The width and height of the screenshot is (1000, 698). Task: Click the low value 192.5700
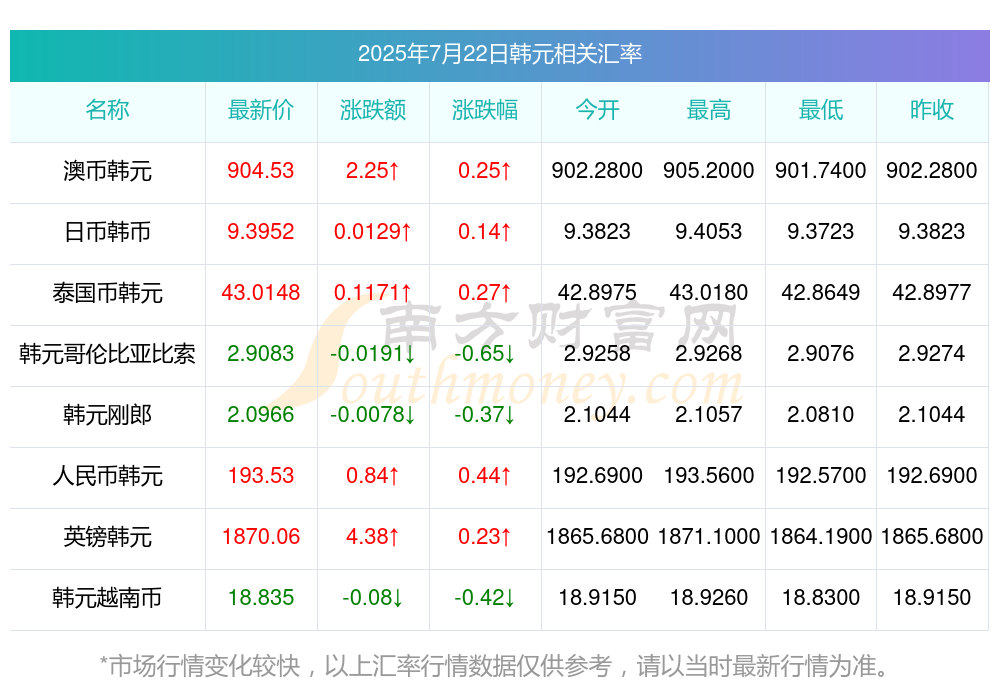(820, 475)
